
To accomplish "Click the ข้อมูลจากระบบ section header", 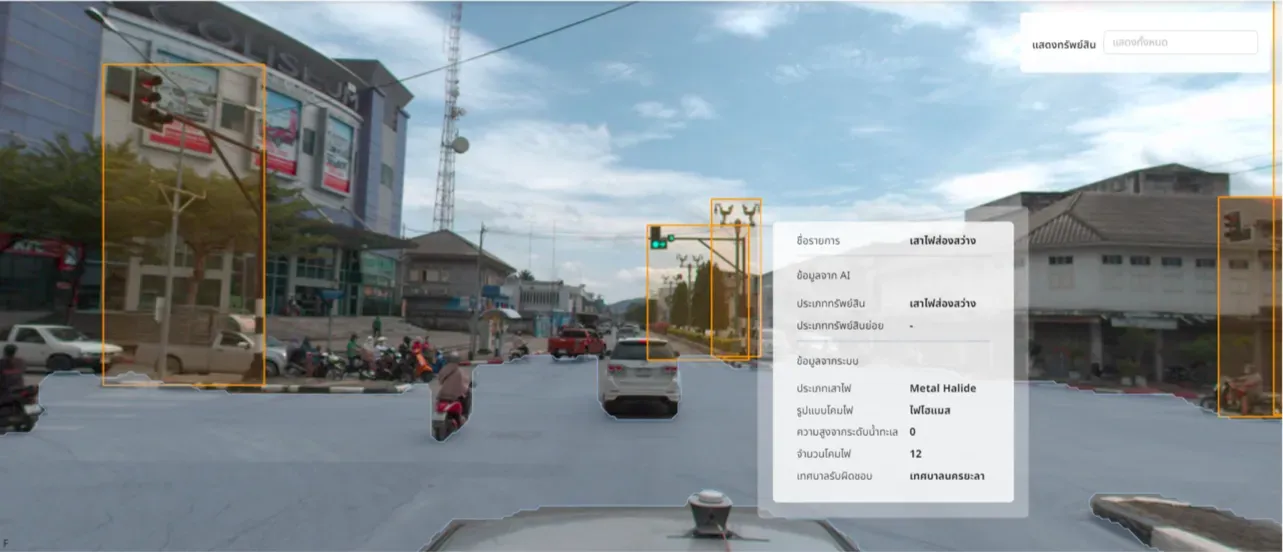I will click(829, 359).
